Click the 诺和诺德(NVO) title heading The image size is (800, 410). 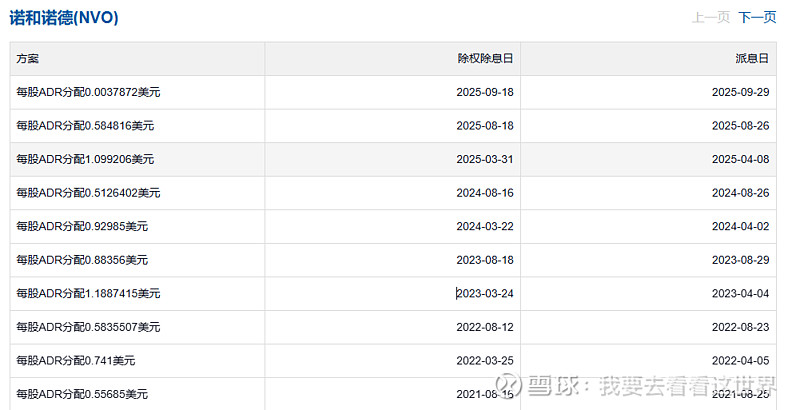pos(65,16)
